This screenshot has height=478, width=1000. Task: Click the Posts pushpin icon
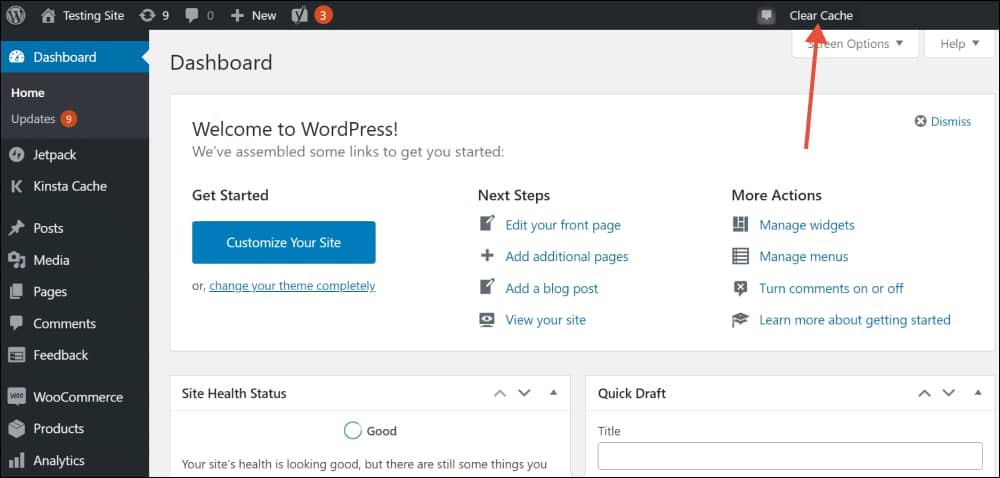pyautogui.click(x=17, y=228)
